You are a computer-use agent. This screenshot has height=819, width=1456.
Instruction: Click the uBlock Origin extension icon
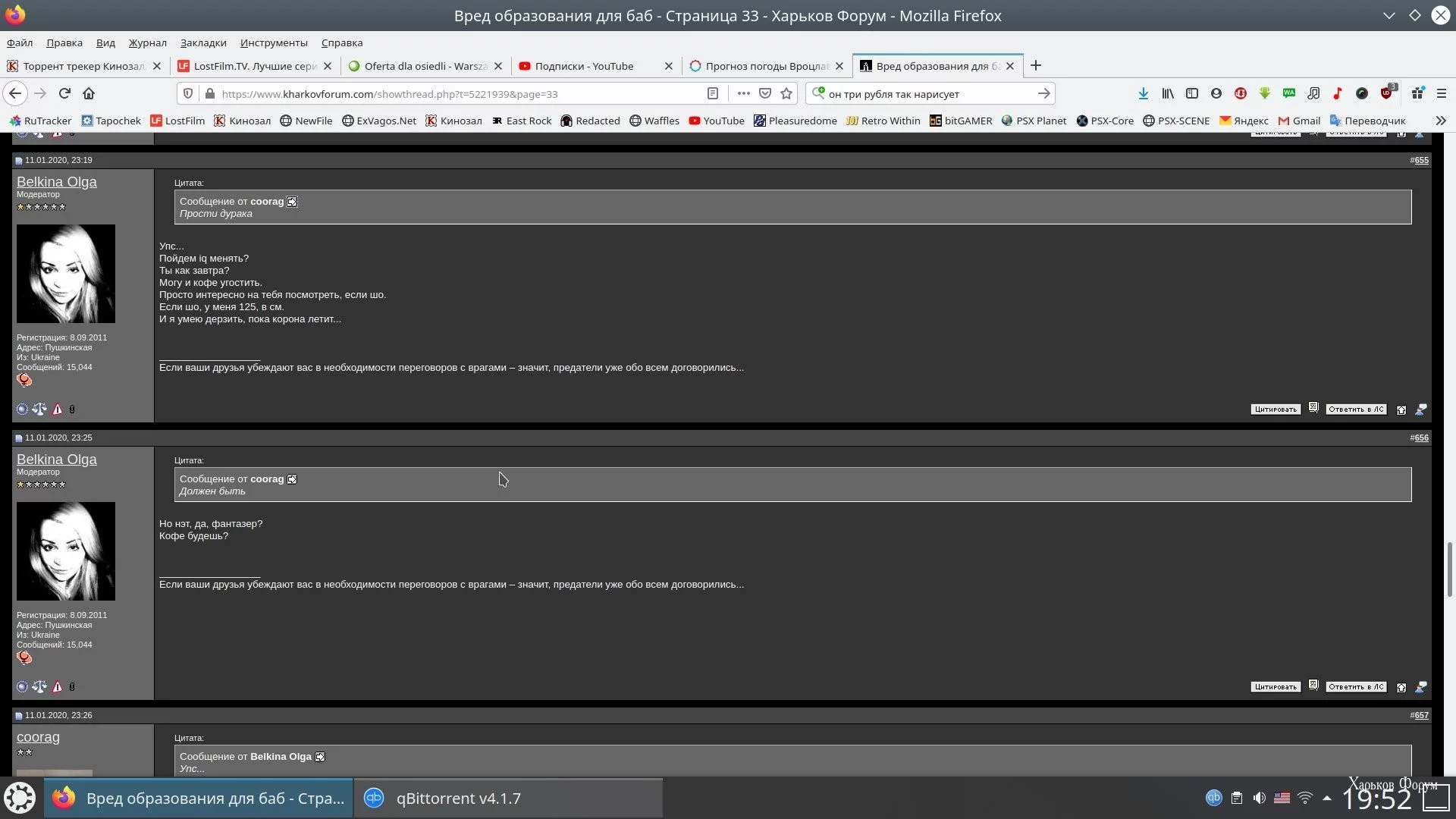pyautogui.click(x=1386, y=93)
